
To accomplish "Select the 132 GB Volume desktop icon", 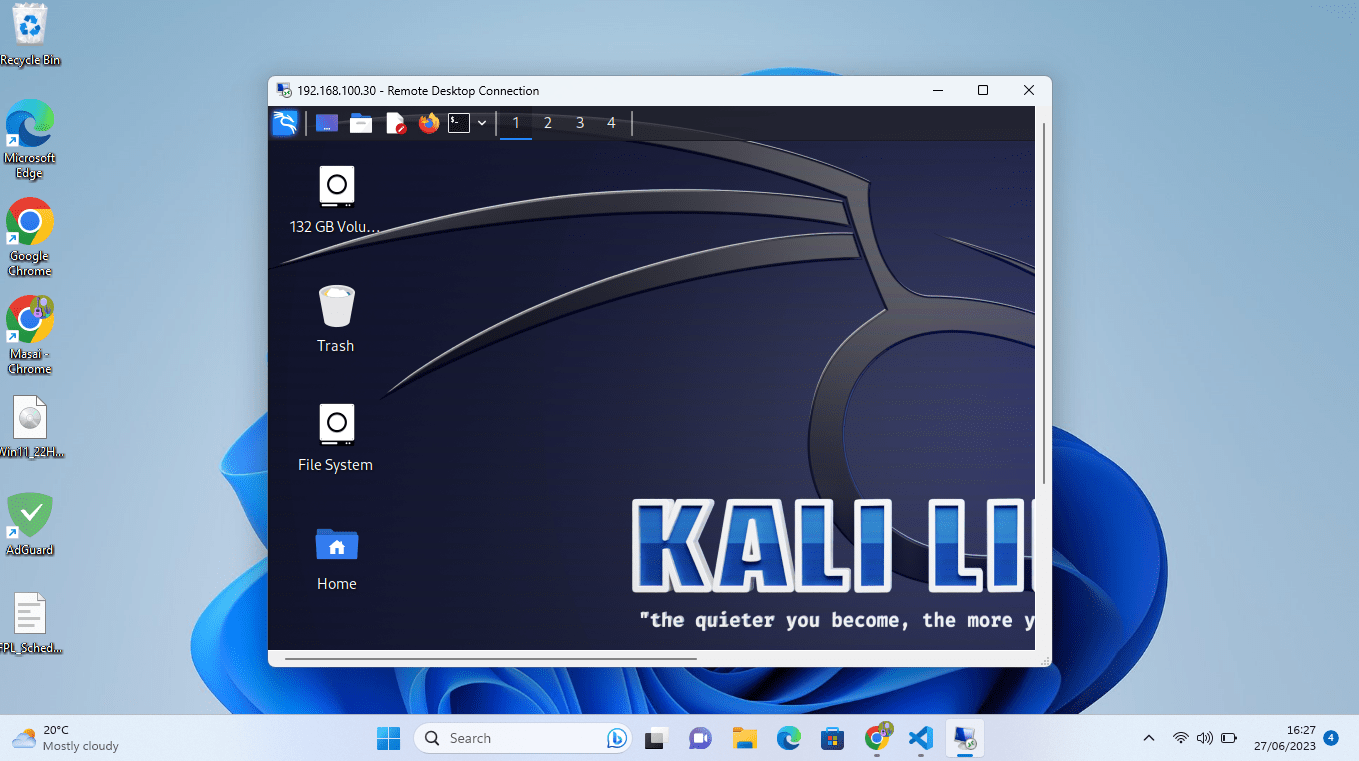I will pos(336,200).
